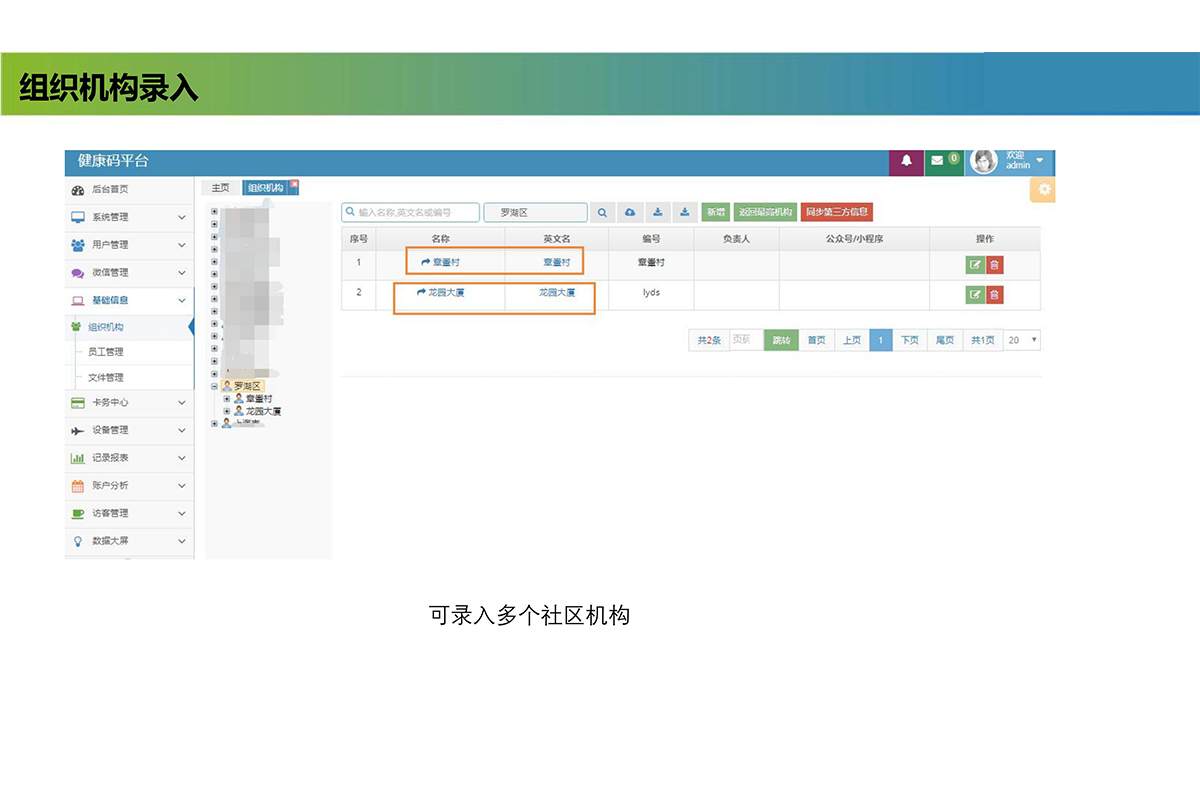Click the edit icon for 章董村 row

tap(974, 265)
